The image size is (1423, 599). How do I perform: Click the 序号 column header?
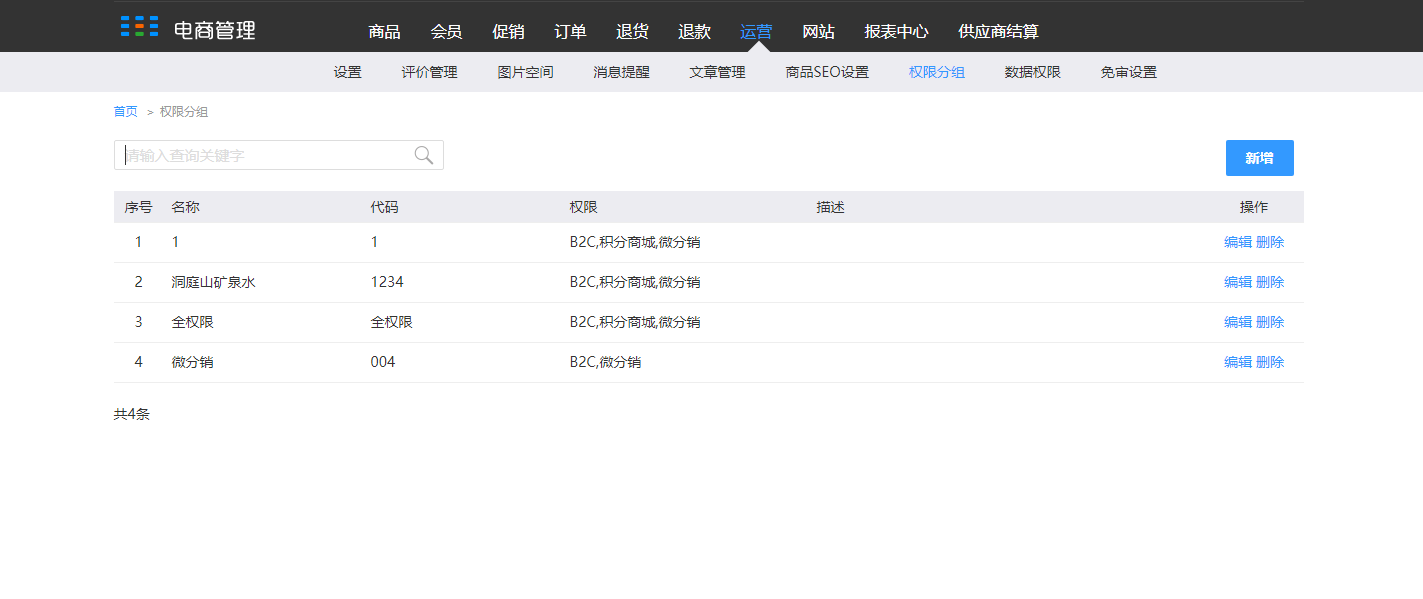(138, 207)
